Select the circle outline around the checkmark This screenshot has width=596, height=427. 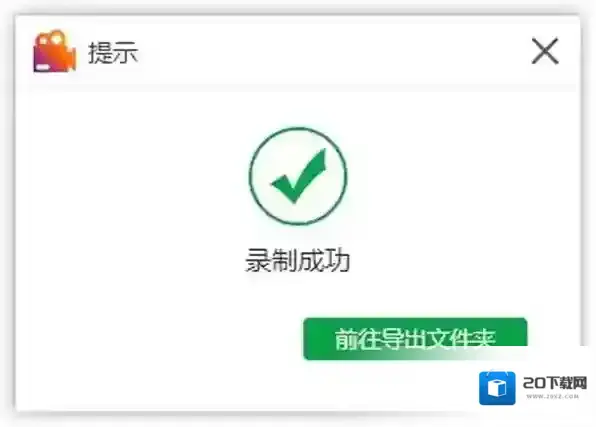298,176
